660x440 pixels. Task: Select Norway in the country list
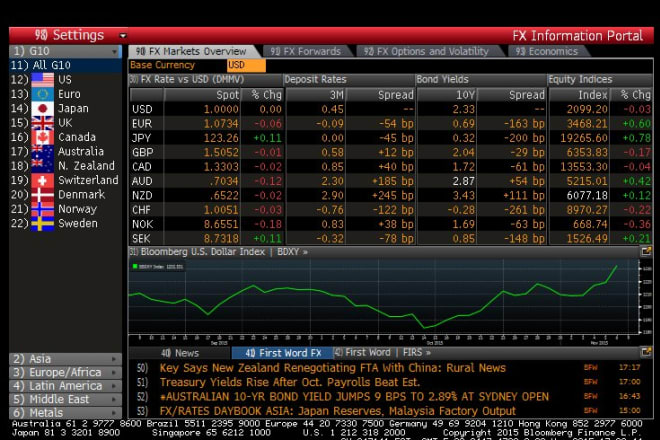click(x=77, y=209)
